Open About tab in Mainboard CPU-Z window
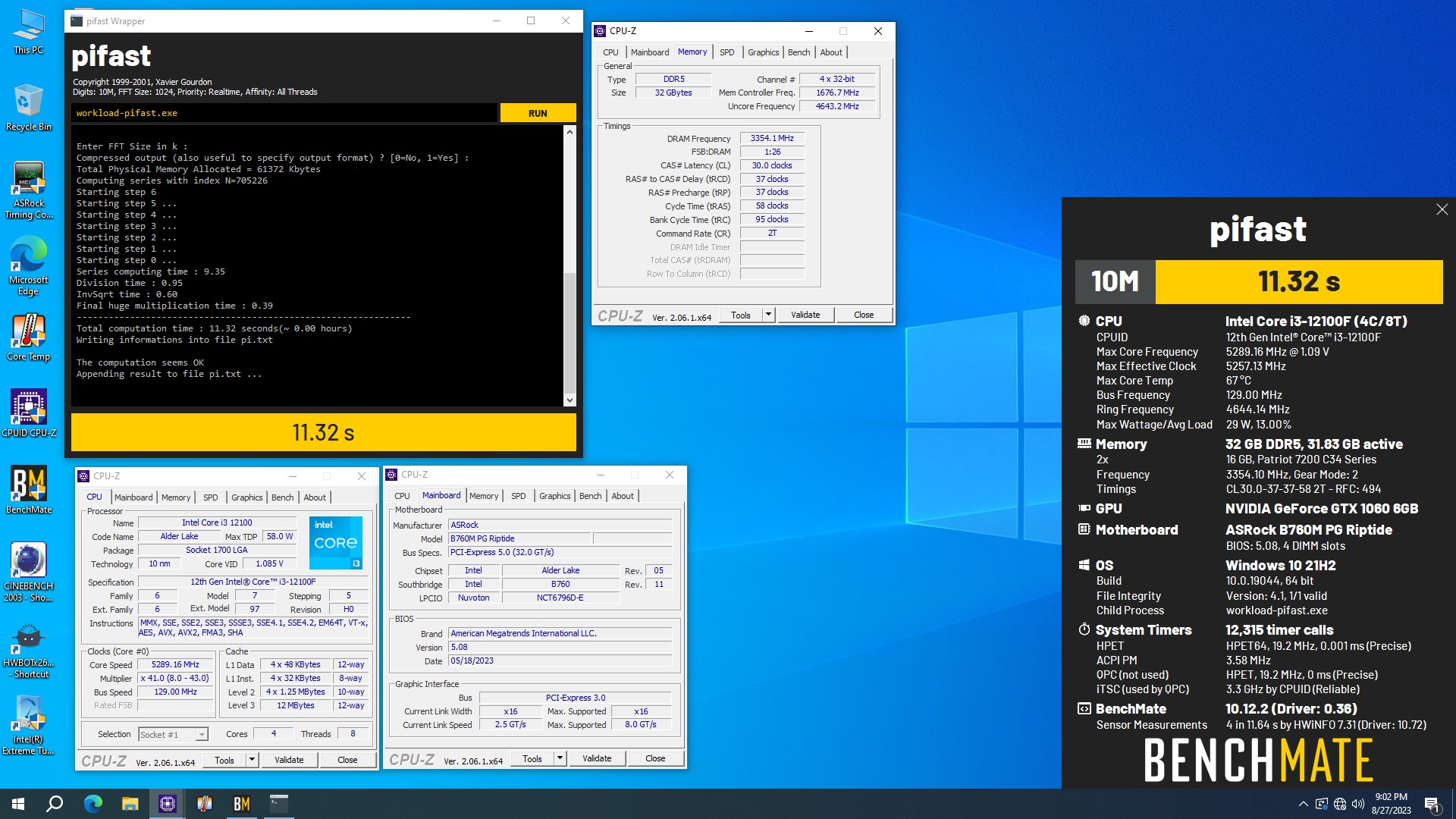The image size is (1456, 819). coord(623,496)
